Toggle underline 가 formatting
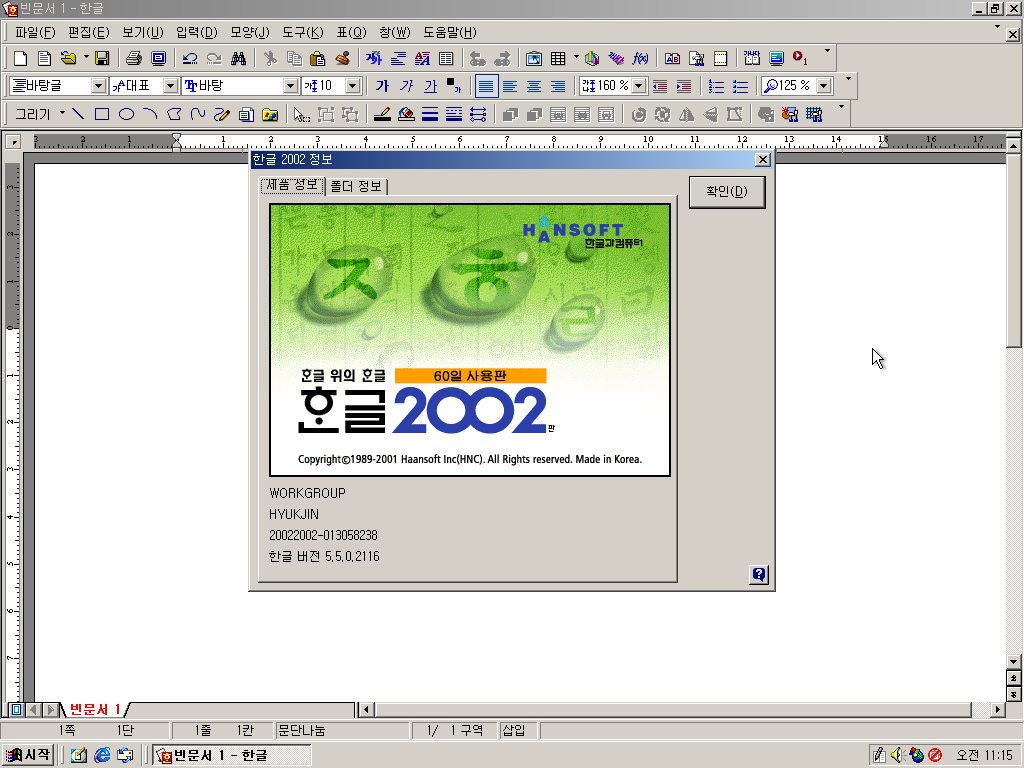This screenshot has height=768, width=1024. (x=430, y=86)
